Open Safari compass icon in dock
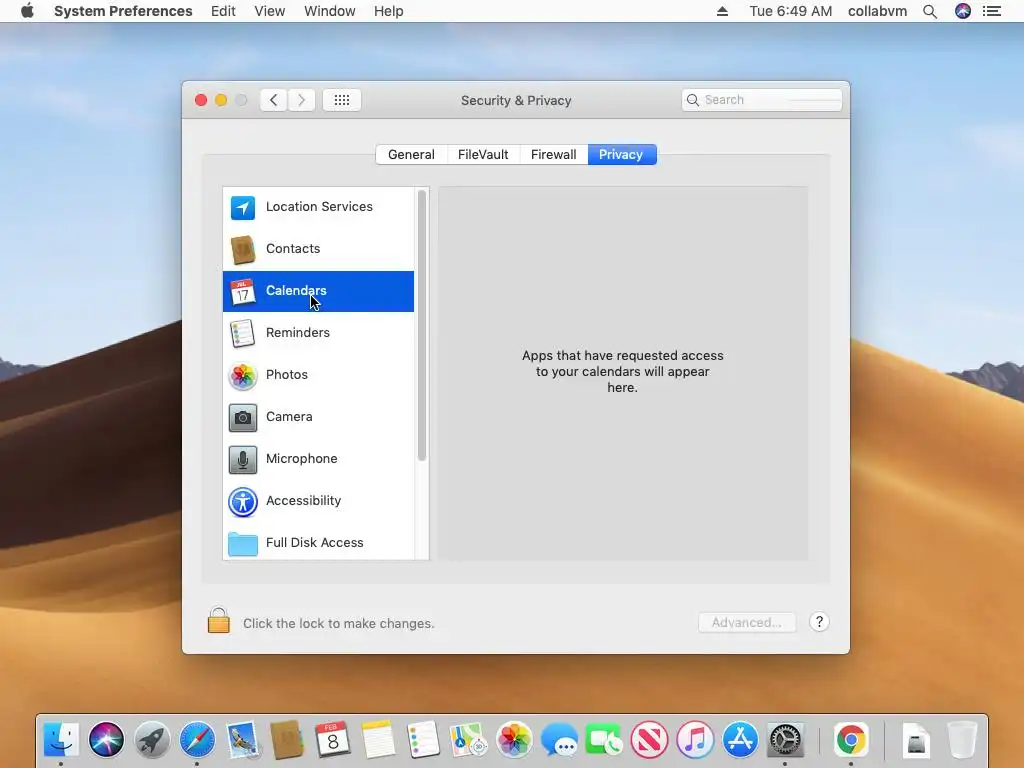This screenshot has height=768, width=1024. pyautogui.click(x=197, y=740)
